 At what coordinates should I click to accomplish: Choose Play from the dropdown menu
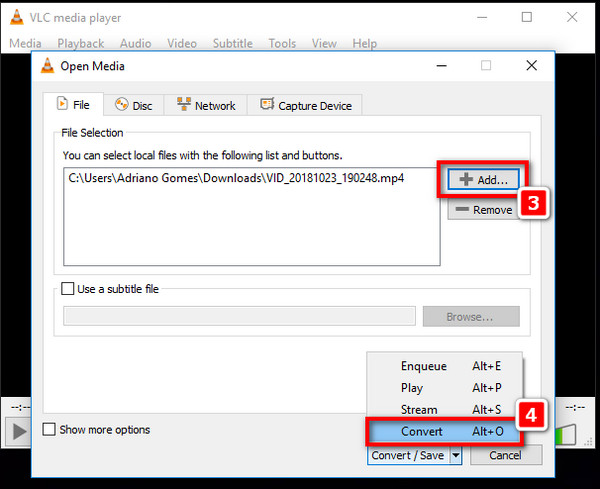[444, 388]
